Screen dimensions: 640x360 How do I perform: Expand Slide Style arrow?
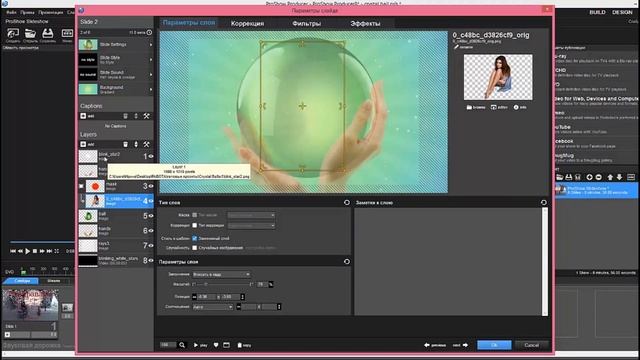[151, 60]
